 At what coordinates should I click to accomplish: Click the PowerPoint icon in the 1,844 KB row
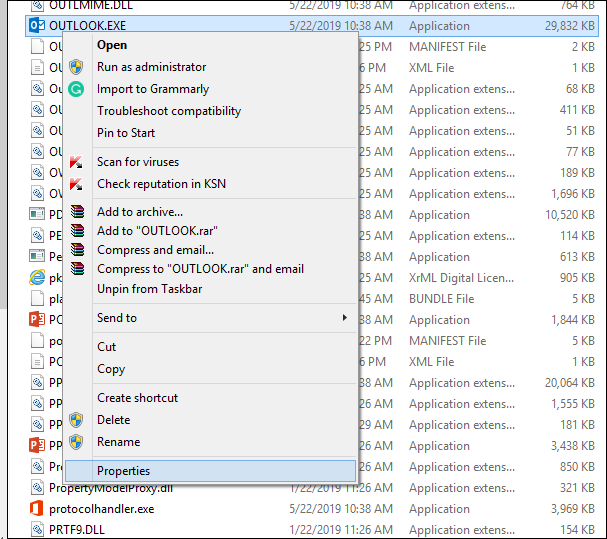pyautogui.click(x=37, y=319)
